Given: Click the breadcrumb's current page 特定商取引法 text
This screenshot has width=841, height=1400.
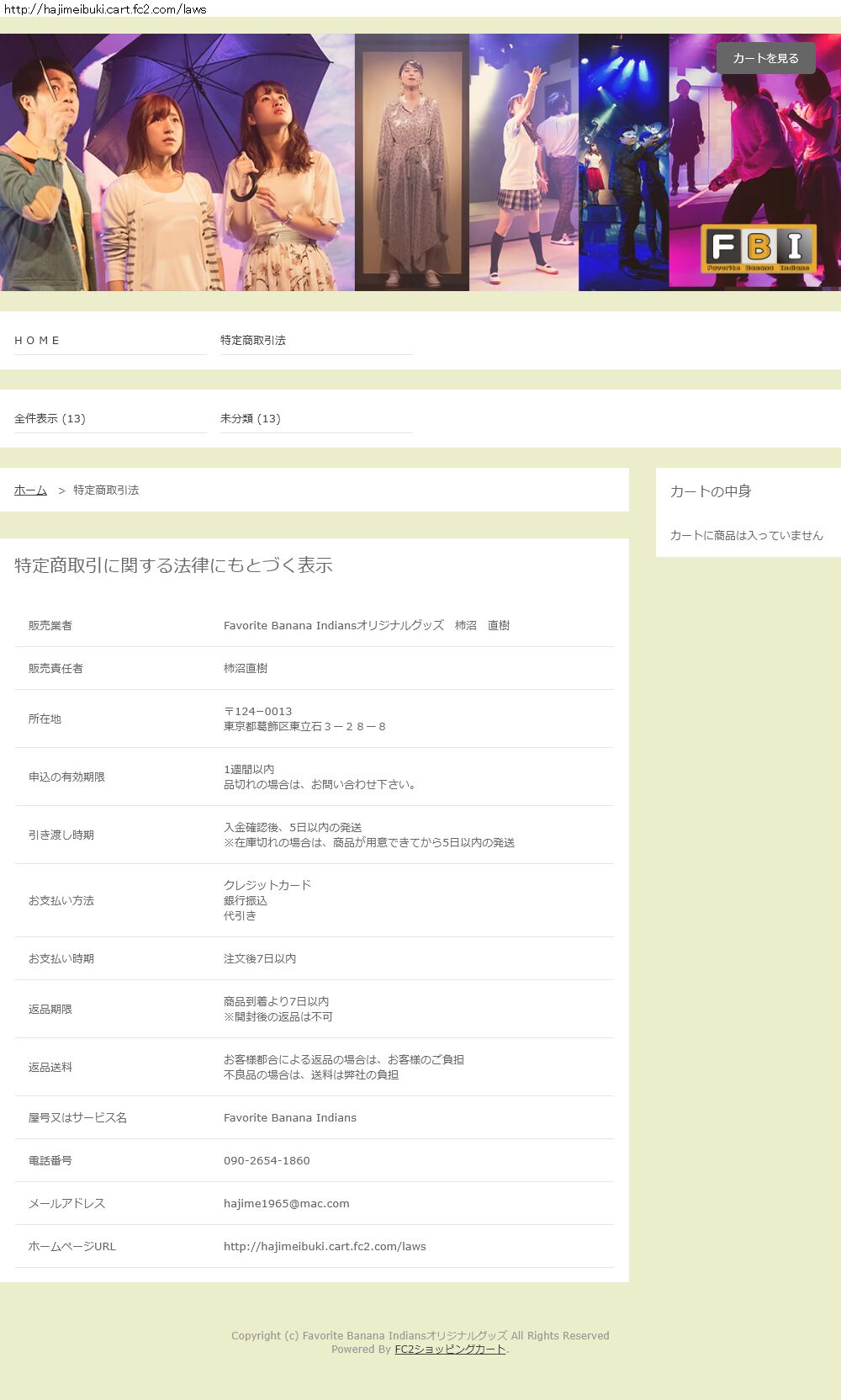Looking at the screenshot, I should [x=106, y=491].
